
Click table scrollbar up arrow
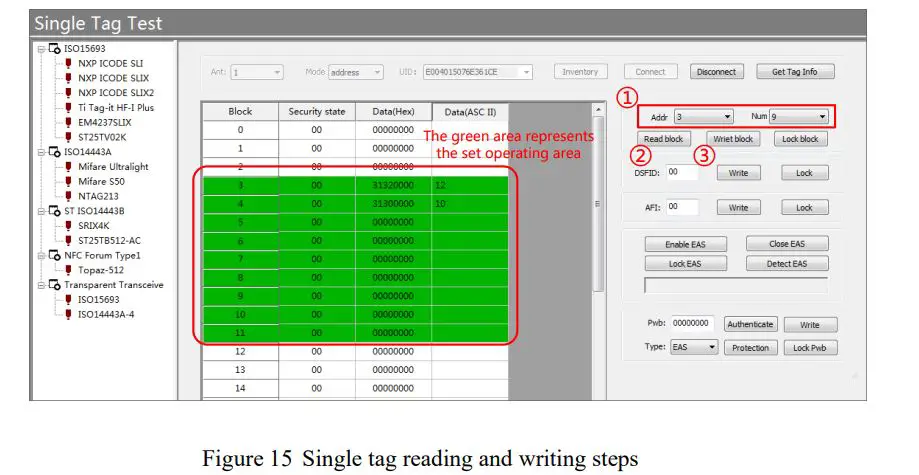click(598, 109)
